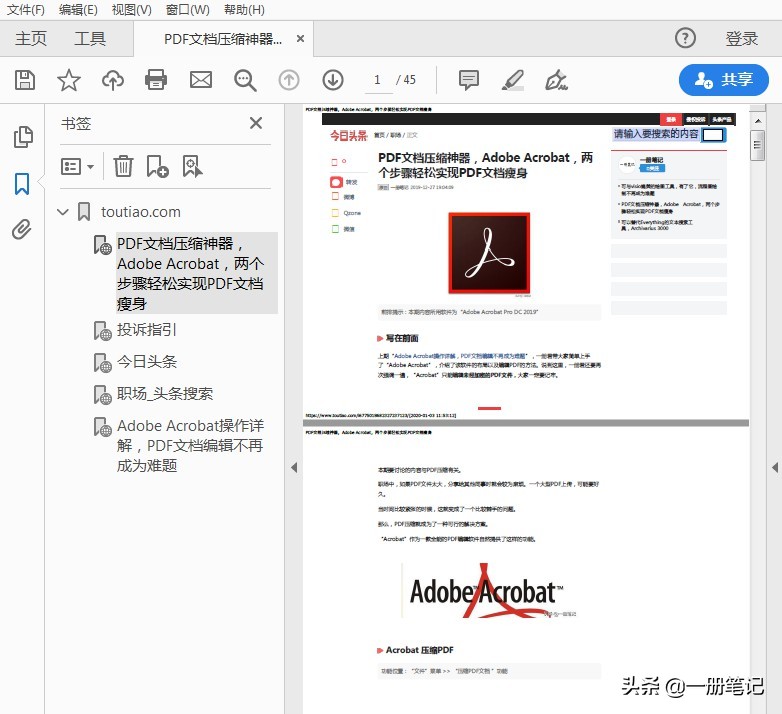Select bookmark PDF文档压缩神器，Adobe Acrobat
Image resolution: width=782 pixels, height=714 pixels.
(x=196, y=273)
